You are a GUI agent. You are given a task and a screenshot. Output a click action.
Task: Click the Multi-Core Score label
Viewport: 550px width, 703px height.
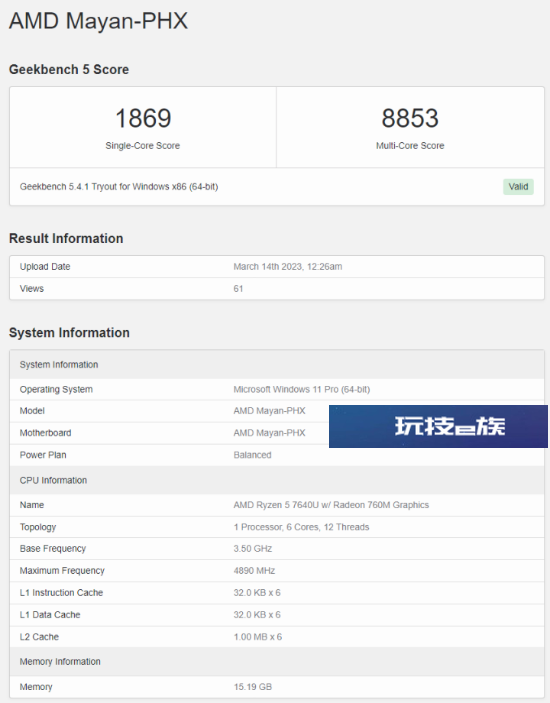click(410, 146)
